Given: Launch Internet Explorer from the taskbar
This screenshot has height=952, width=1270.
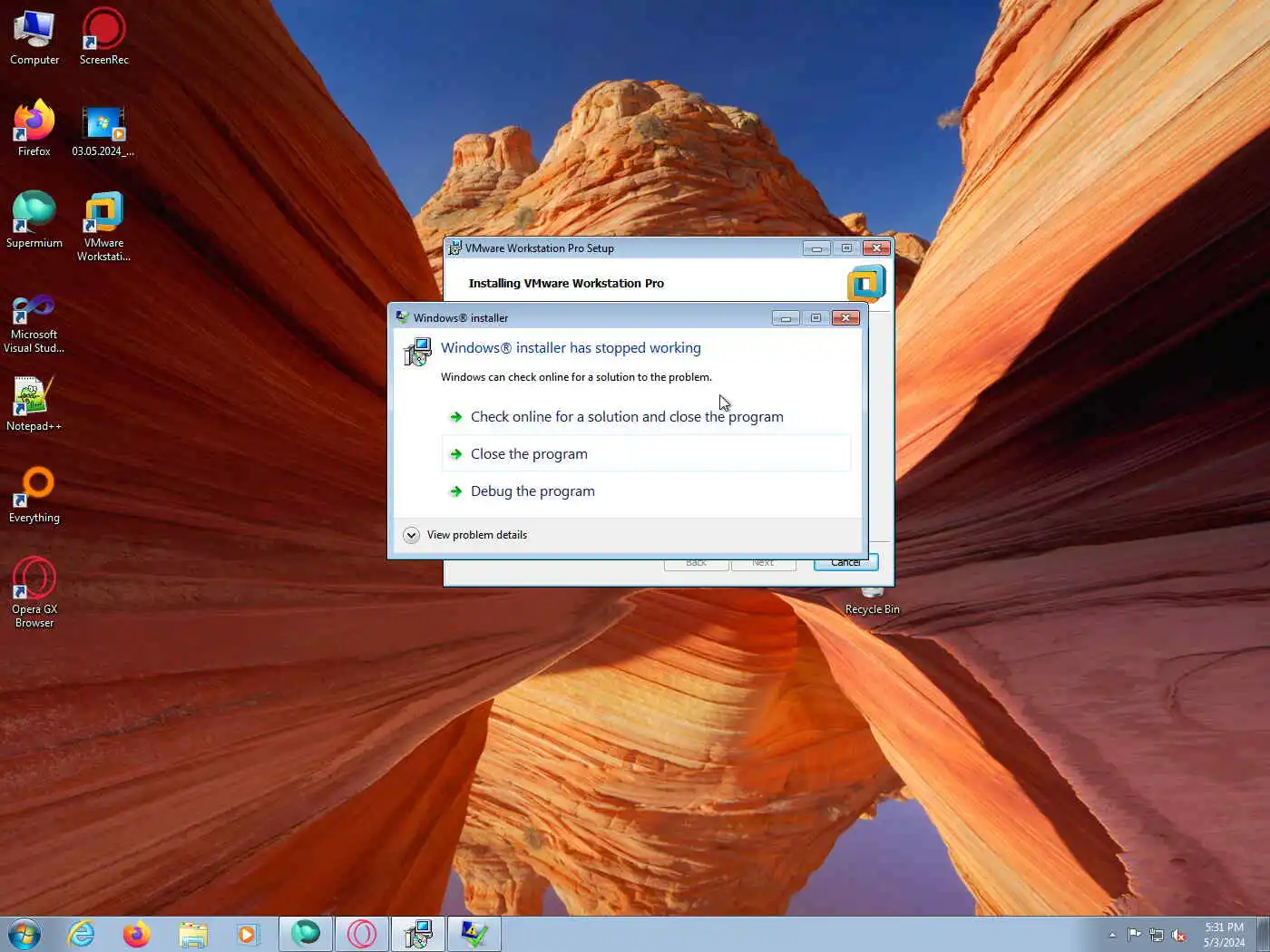Looking at the screenshot, I should [x=82, y=934].
